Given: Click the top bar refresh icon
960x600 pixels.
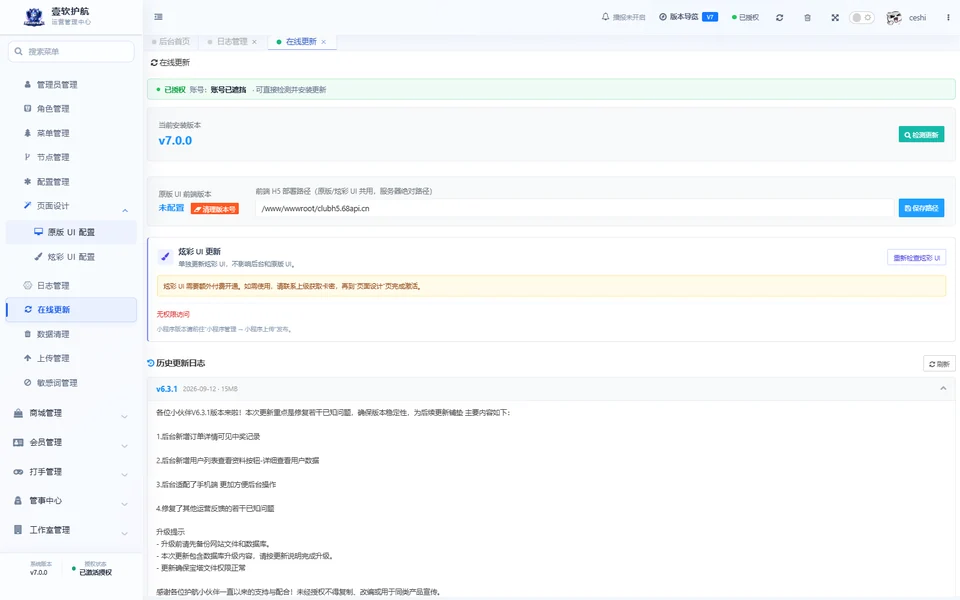Looking at the screenshot, I should [x=779, y=18].
